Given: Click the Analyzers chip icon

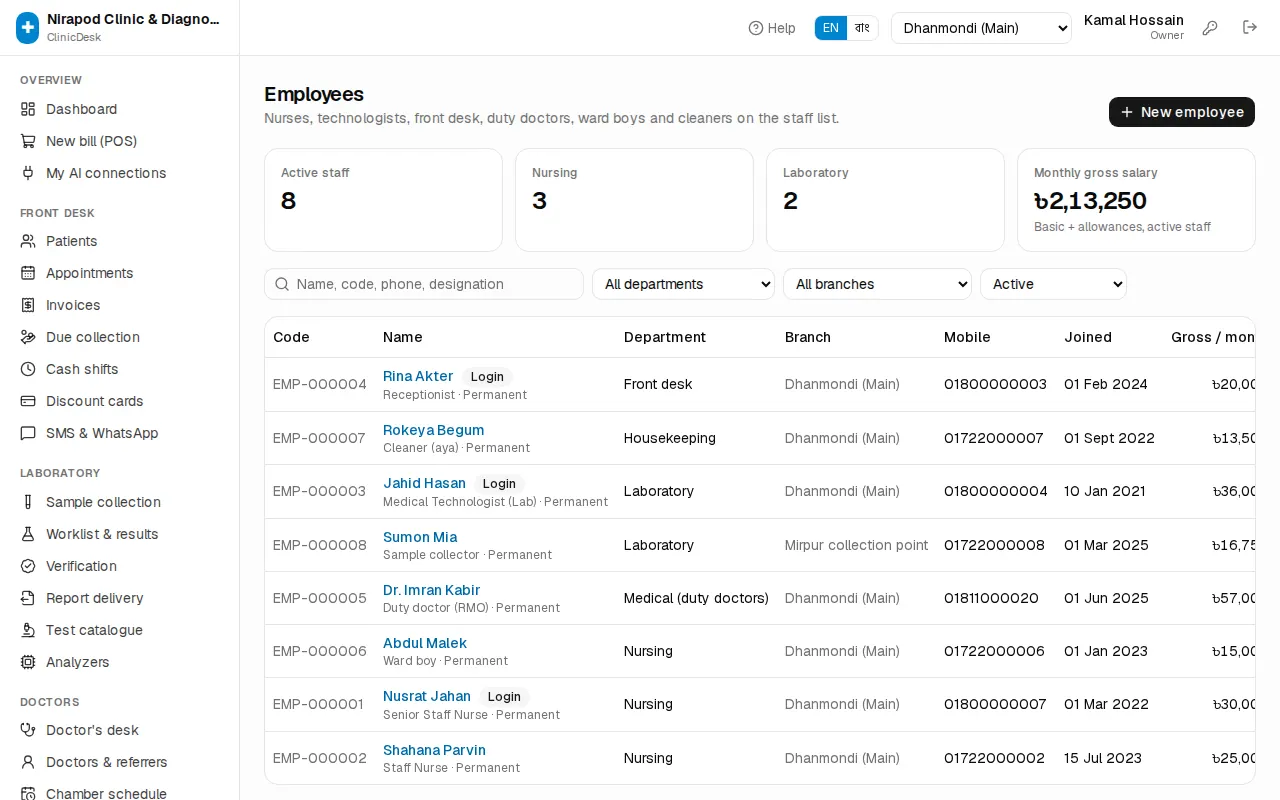Looking at the screenshot, I should click(x=28, y=662).
